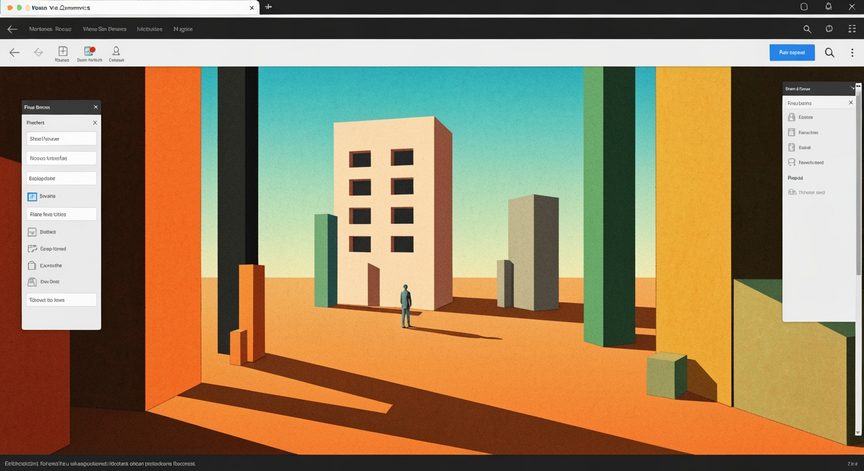This screenshot has width=864, height=471.
Task: Collapse the right panel using the header chevron
Action: point(852,88)
